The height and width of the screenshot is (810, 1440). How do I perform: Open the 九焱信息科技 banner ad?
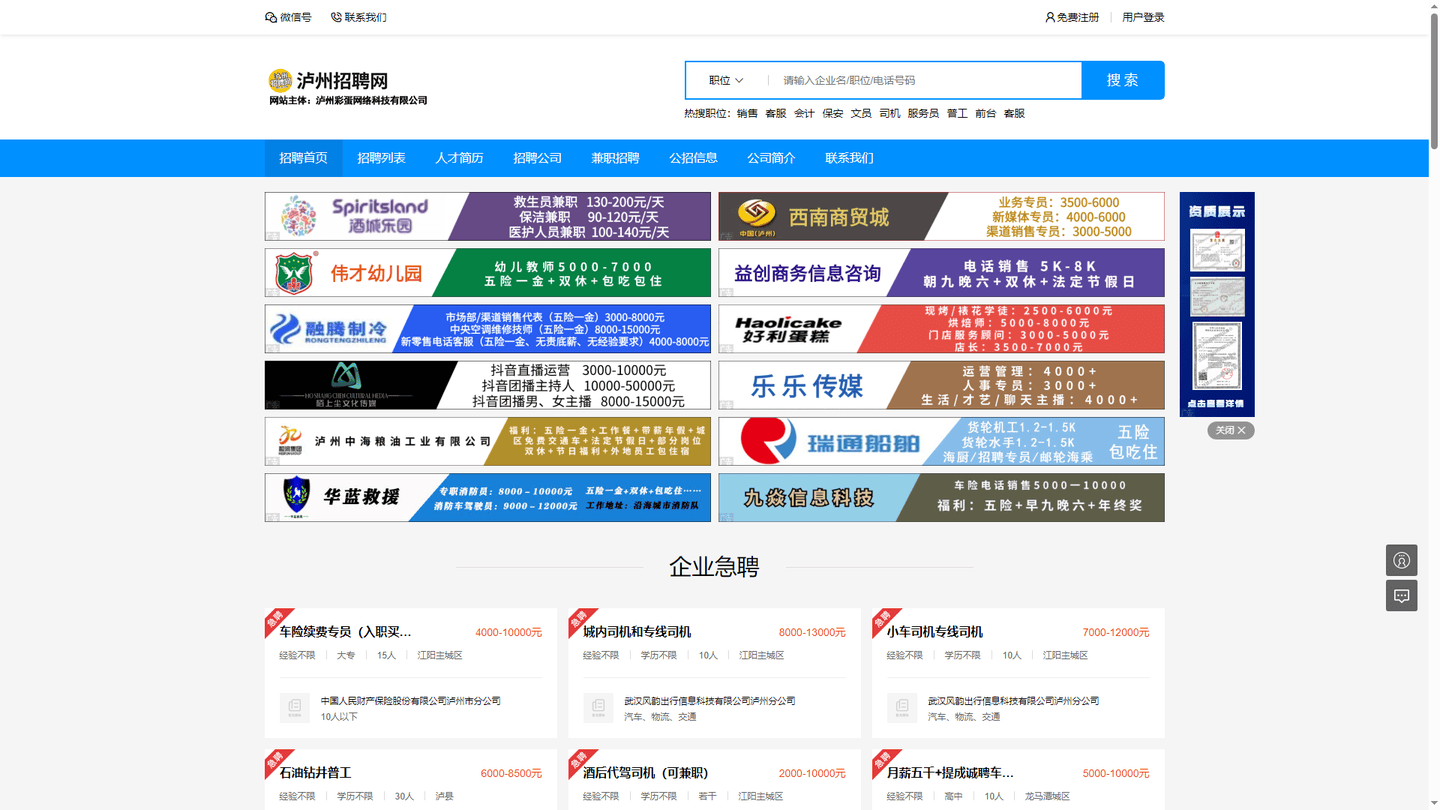[941, 497]
